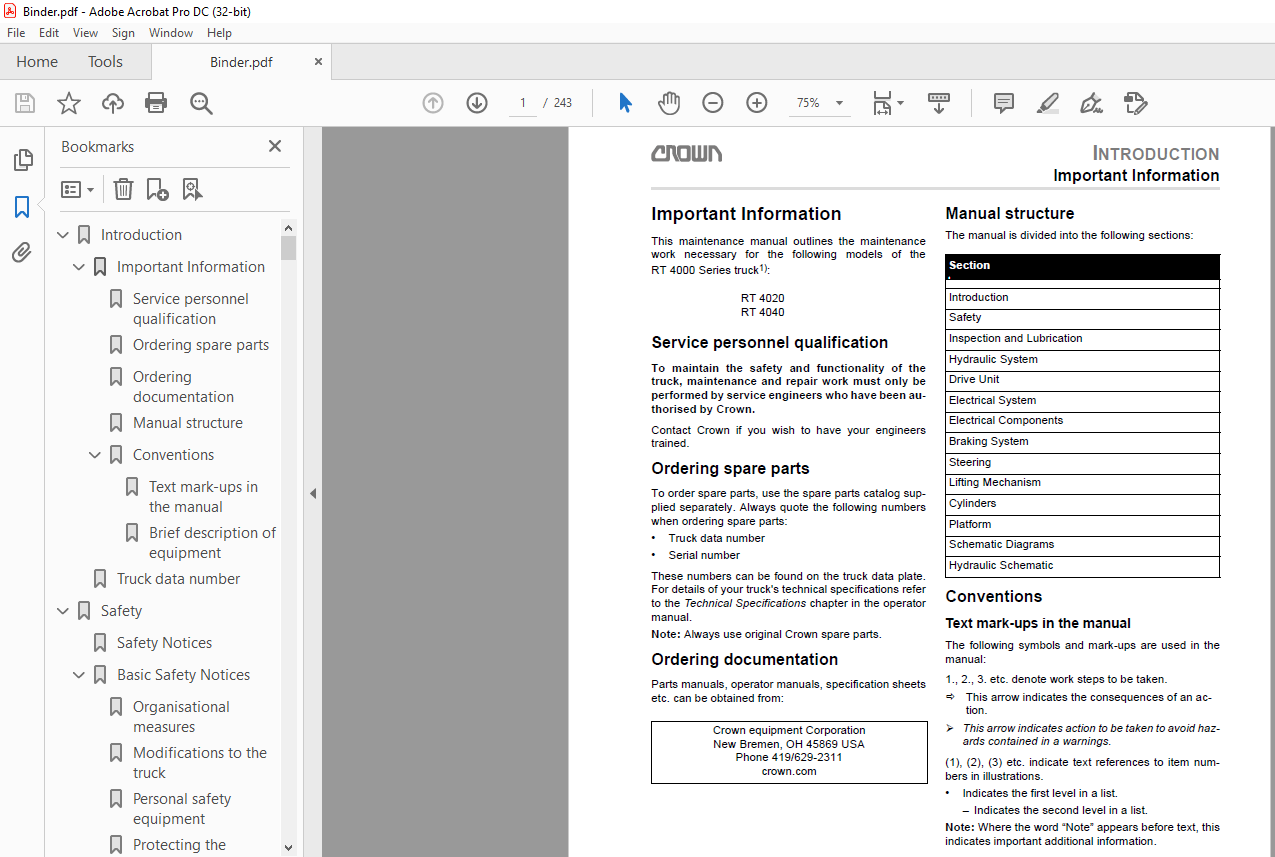Open Personal safety equipment bookmark
The image size is (1275, 857).
tap(182, 809)
